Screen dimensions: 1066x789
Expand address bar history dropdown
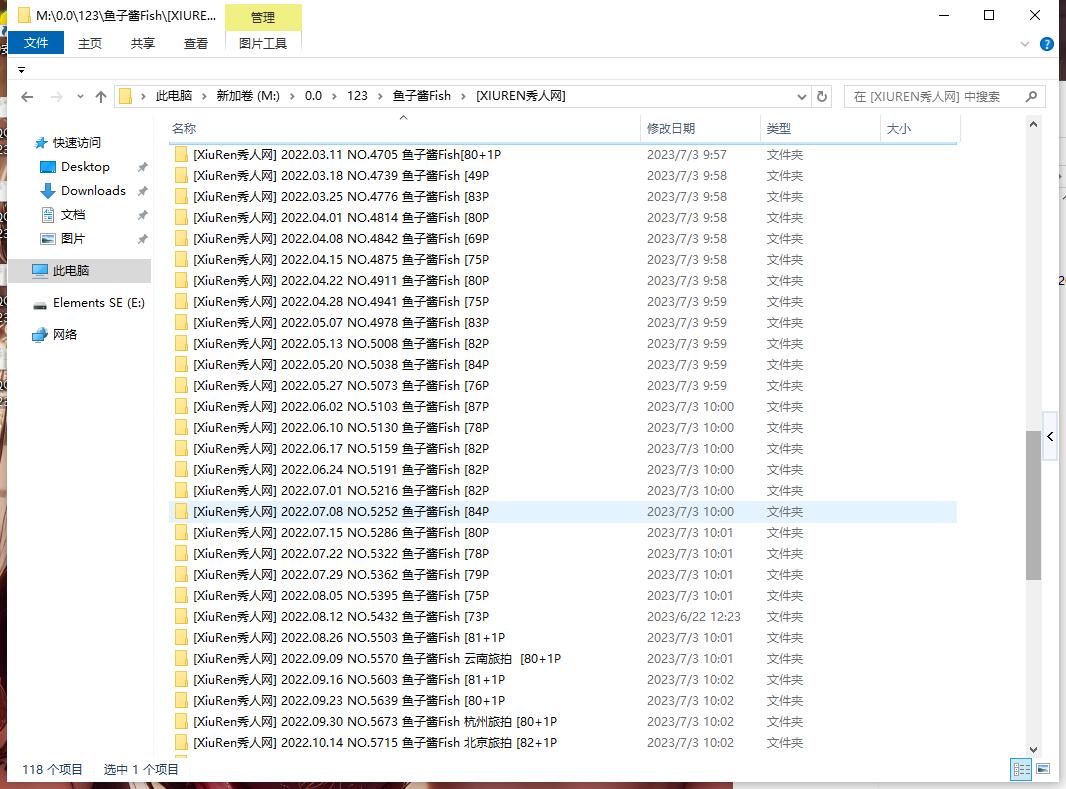(802, 97)
